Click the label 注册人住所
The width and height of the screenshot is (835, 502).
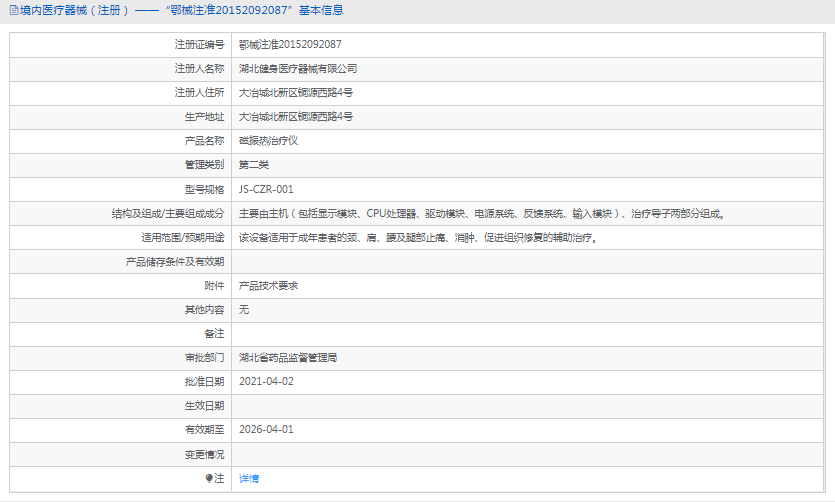pyautogui.click(x=200, y=93)
